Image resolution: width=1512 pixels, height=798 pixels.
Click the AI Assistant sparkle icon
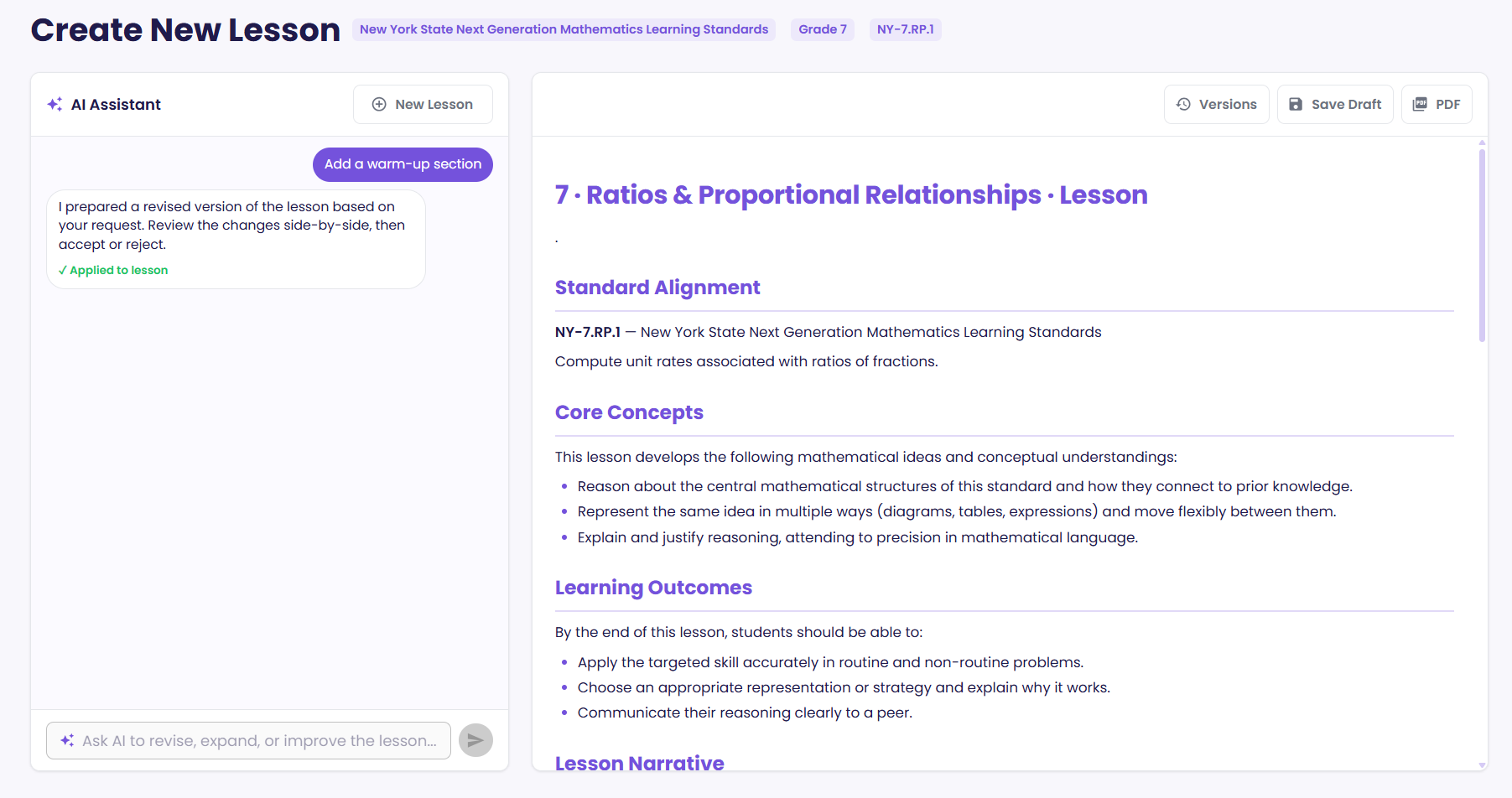[55, 104]
